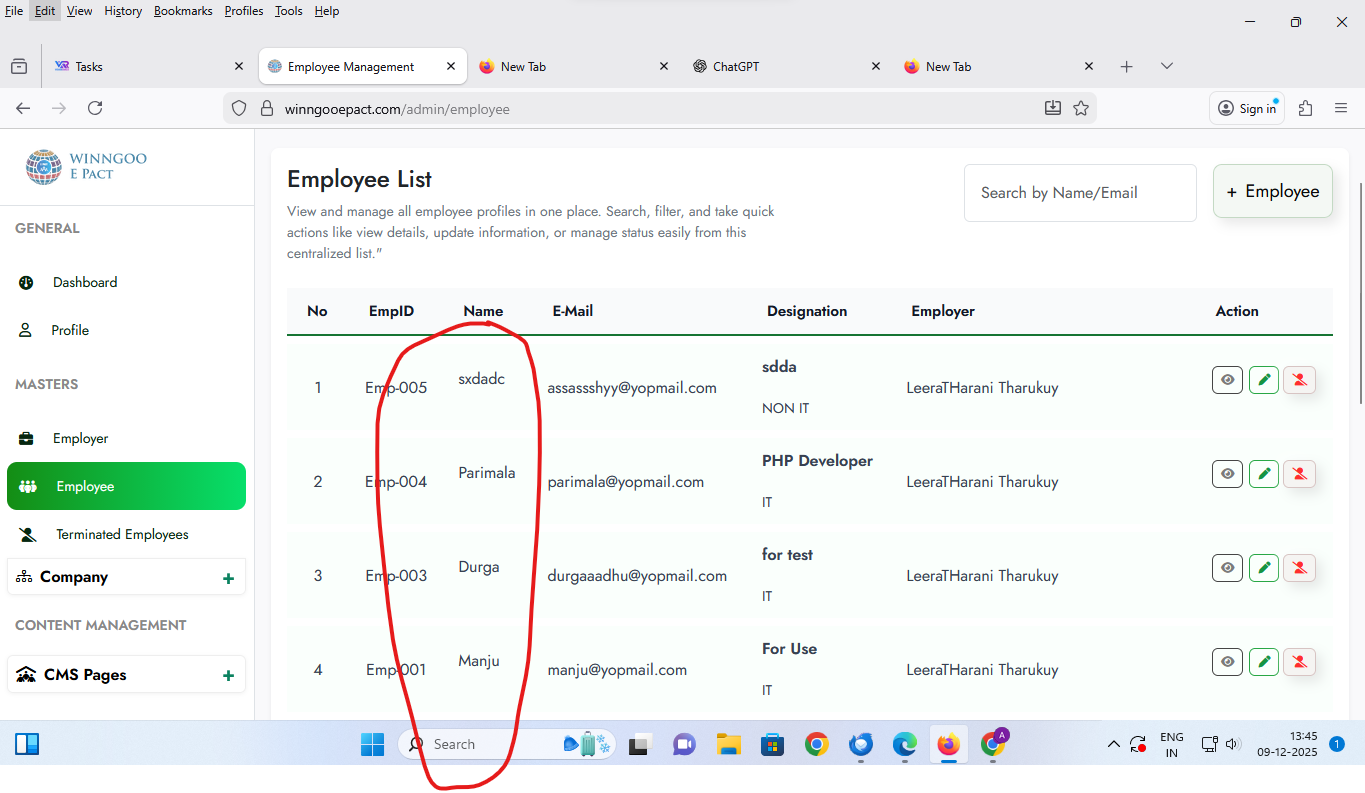Click the Search by Name/Email field
Image resolution: width=1365 pixels, height=793 pixels.
click(x=1079, y=193)
